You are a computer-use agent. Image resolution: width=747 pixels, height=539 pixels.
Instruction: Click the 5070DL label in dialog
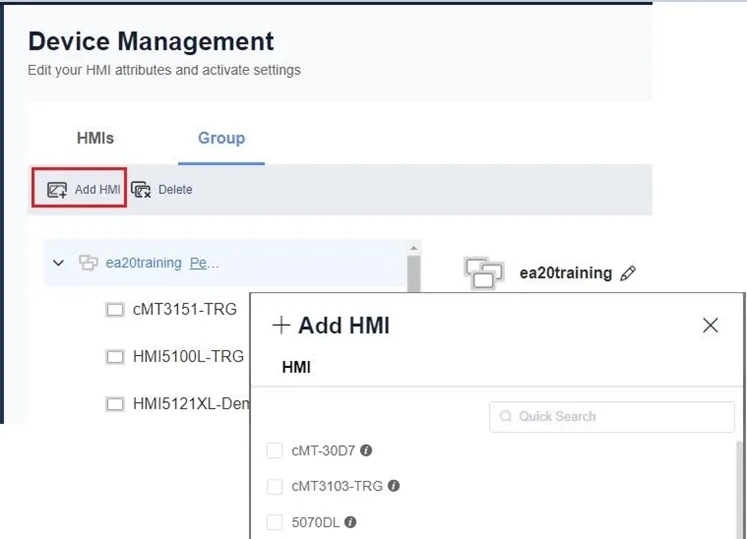(315, 522)
